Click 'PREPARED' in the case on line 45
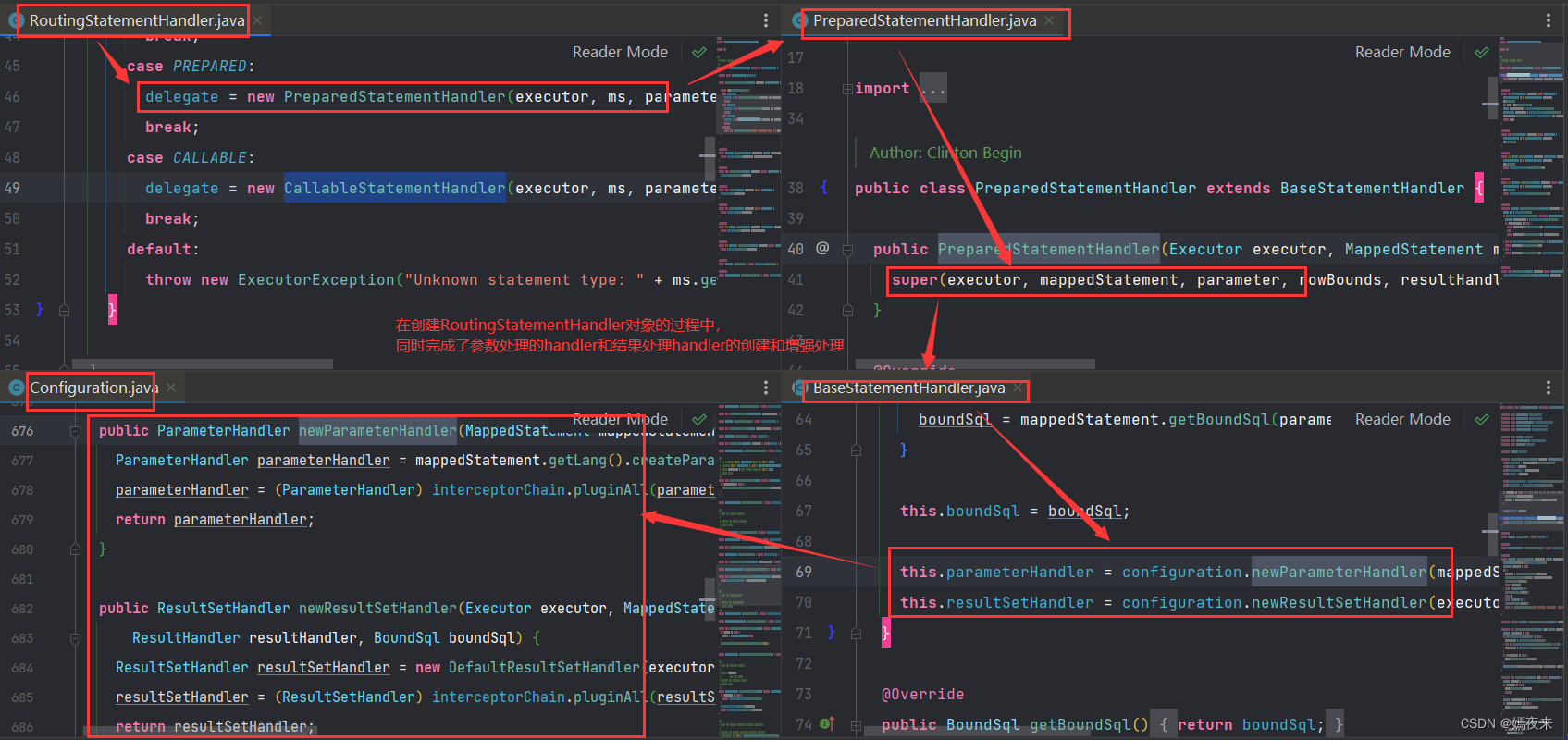Viewport: 1568px width, 740px height. coord(210,67)
